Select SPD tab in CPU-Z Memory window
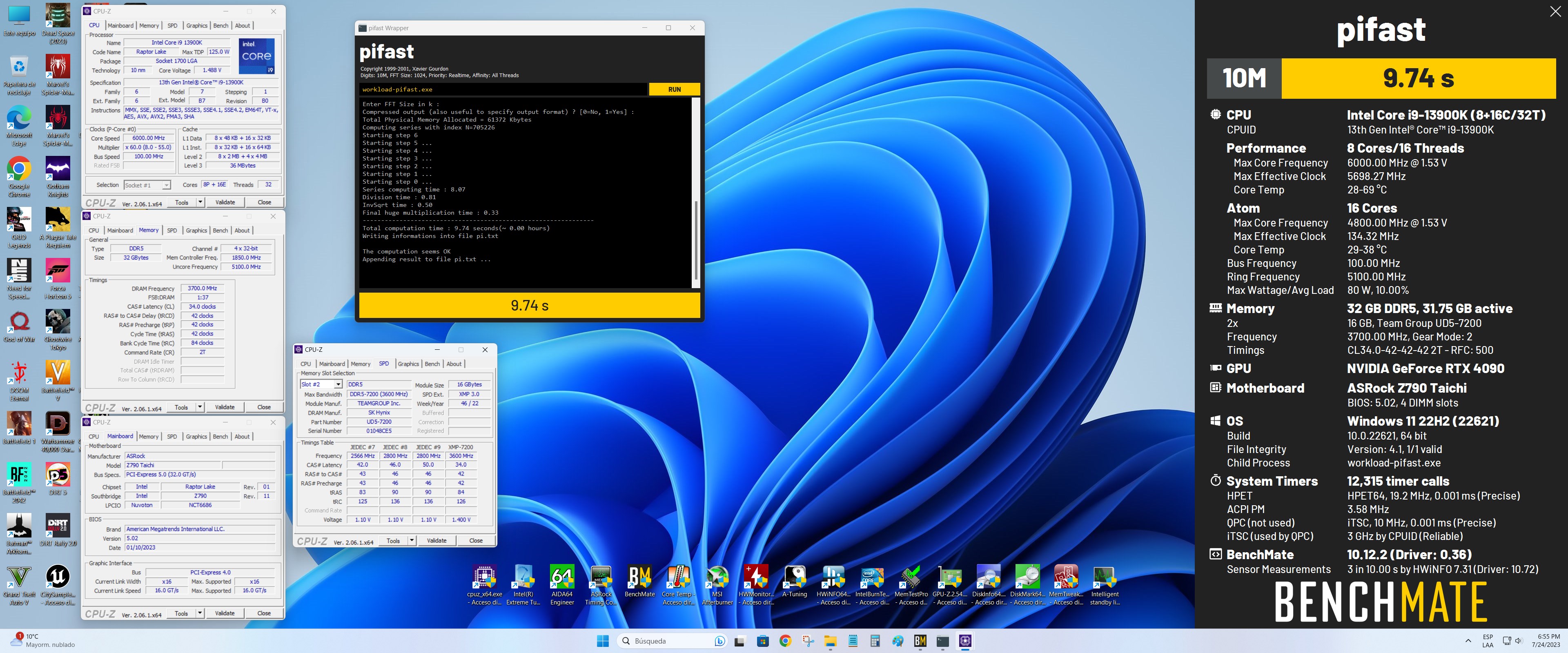1568x653 pixels. click(x=172, y=231)
